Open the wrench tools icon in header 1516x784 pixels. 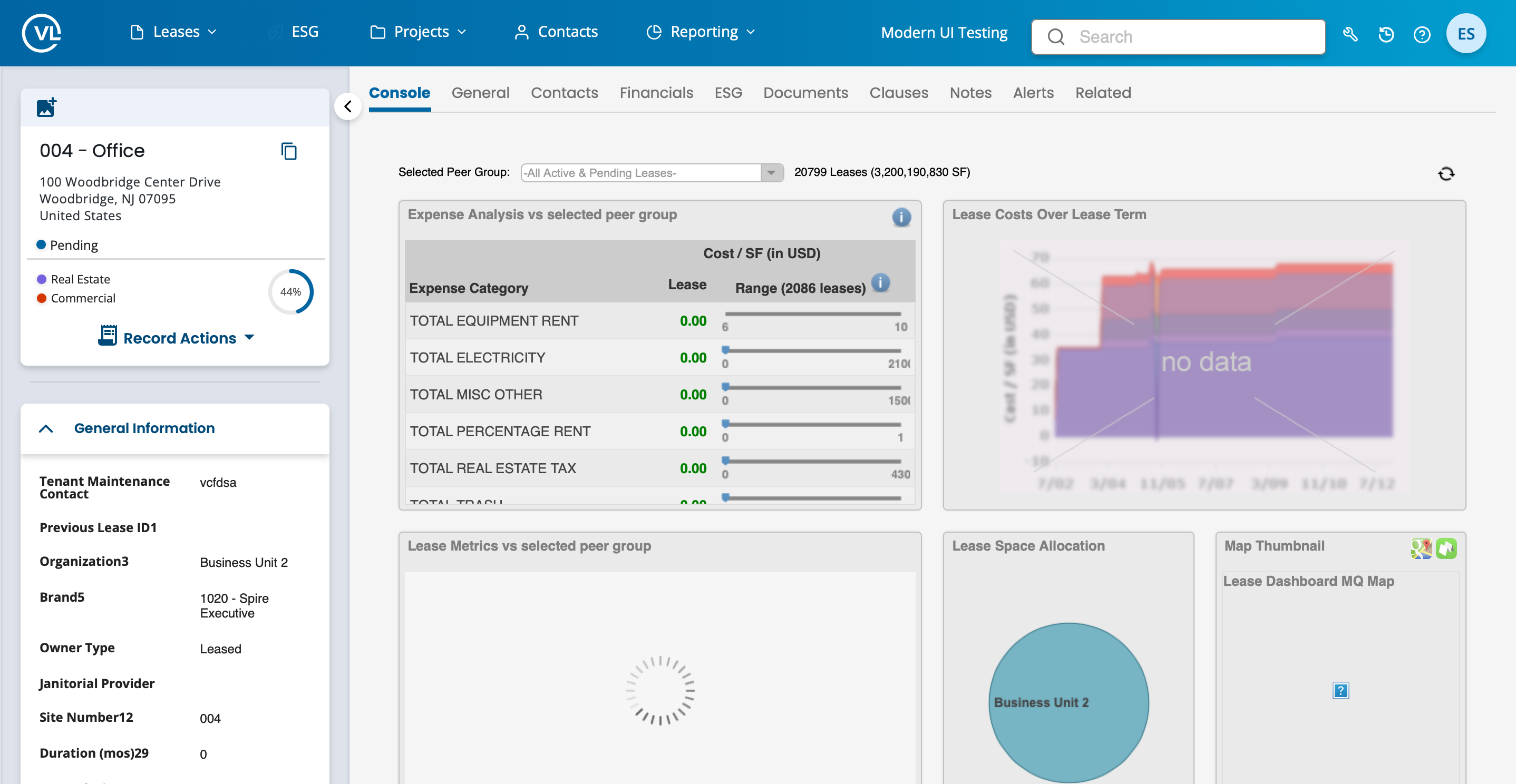click(1350, 35)
